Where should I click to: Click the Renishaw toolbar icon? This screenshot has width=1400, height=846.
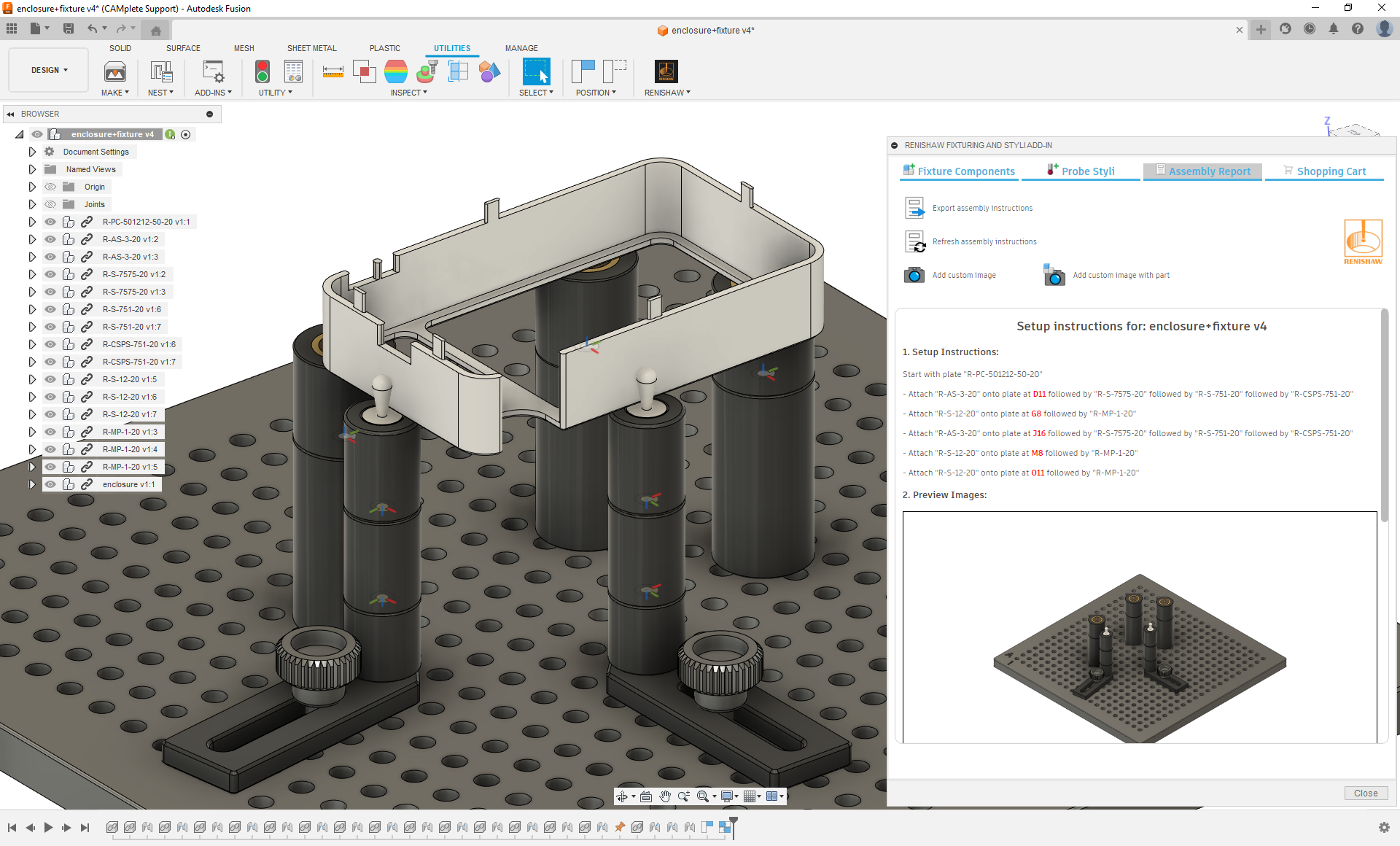coord(666,71)
